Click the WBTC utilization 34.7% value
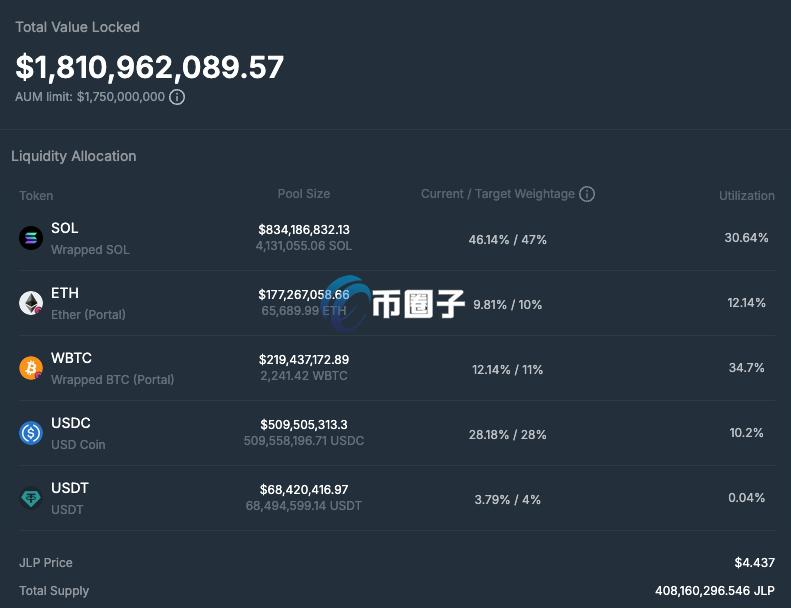Image resolution: width=791 pixels, height=608 pixels. pyautogui.click(x=746, y=368)
